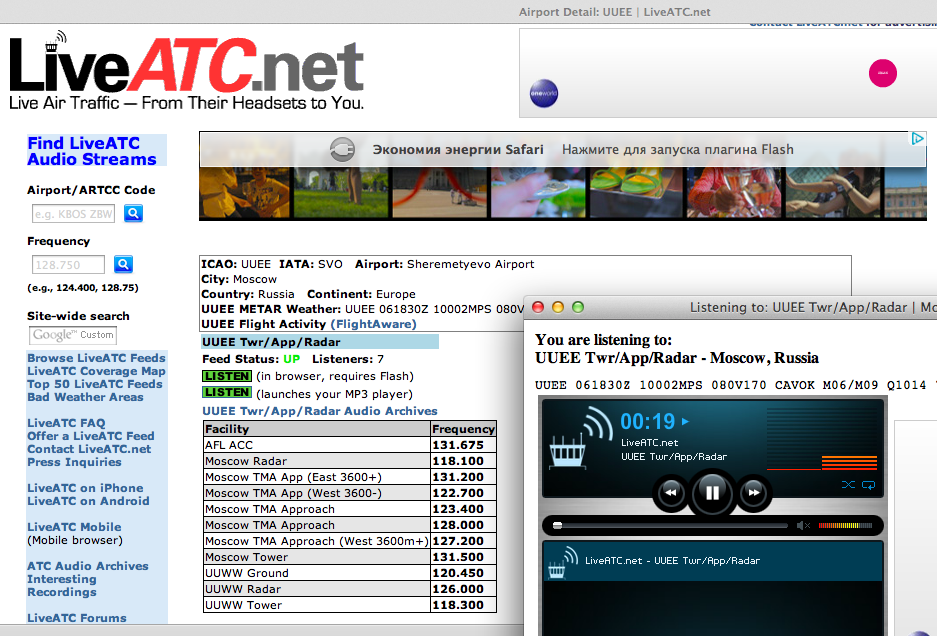
Task: Open Interesting Recordings link
Action: coord(62,586)
